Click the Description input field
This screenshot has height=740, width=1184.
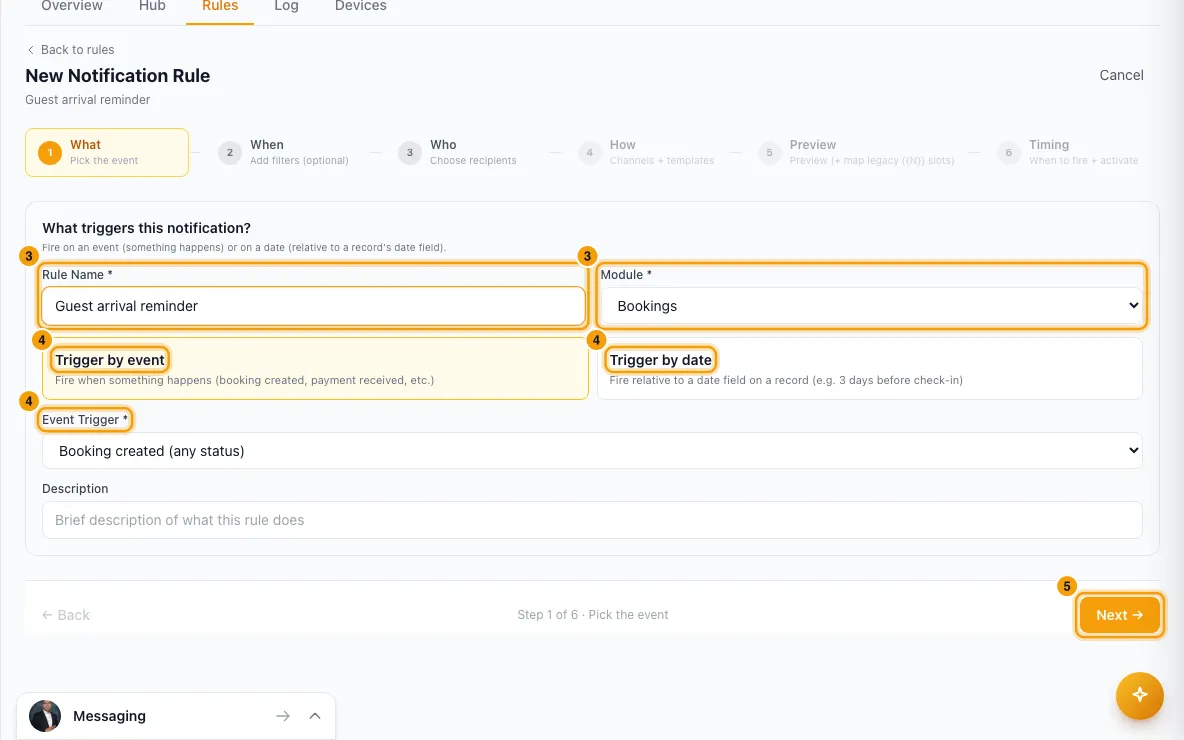click(592, 520)
